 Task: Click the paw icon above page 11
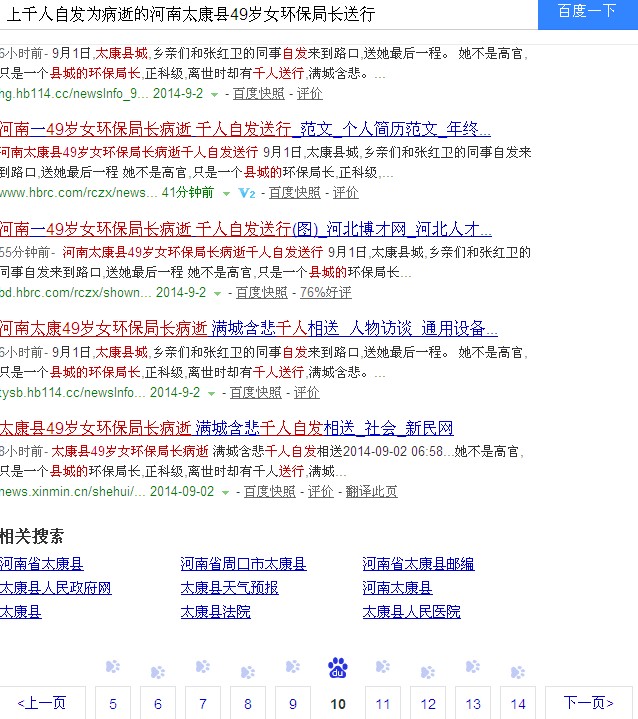point(383,666)
